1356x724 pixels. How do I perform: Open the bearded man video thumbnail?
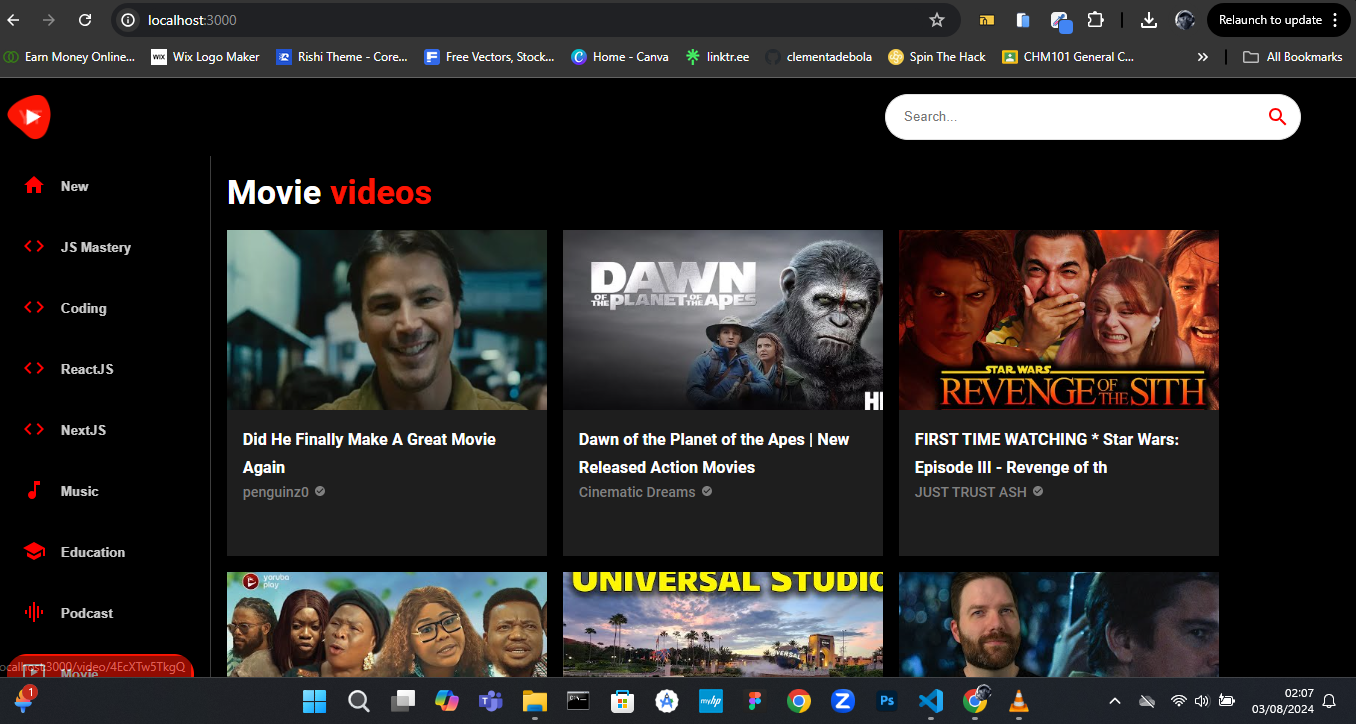point(1059,624)
